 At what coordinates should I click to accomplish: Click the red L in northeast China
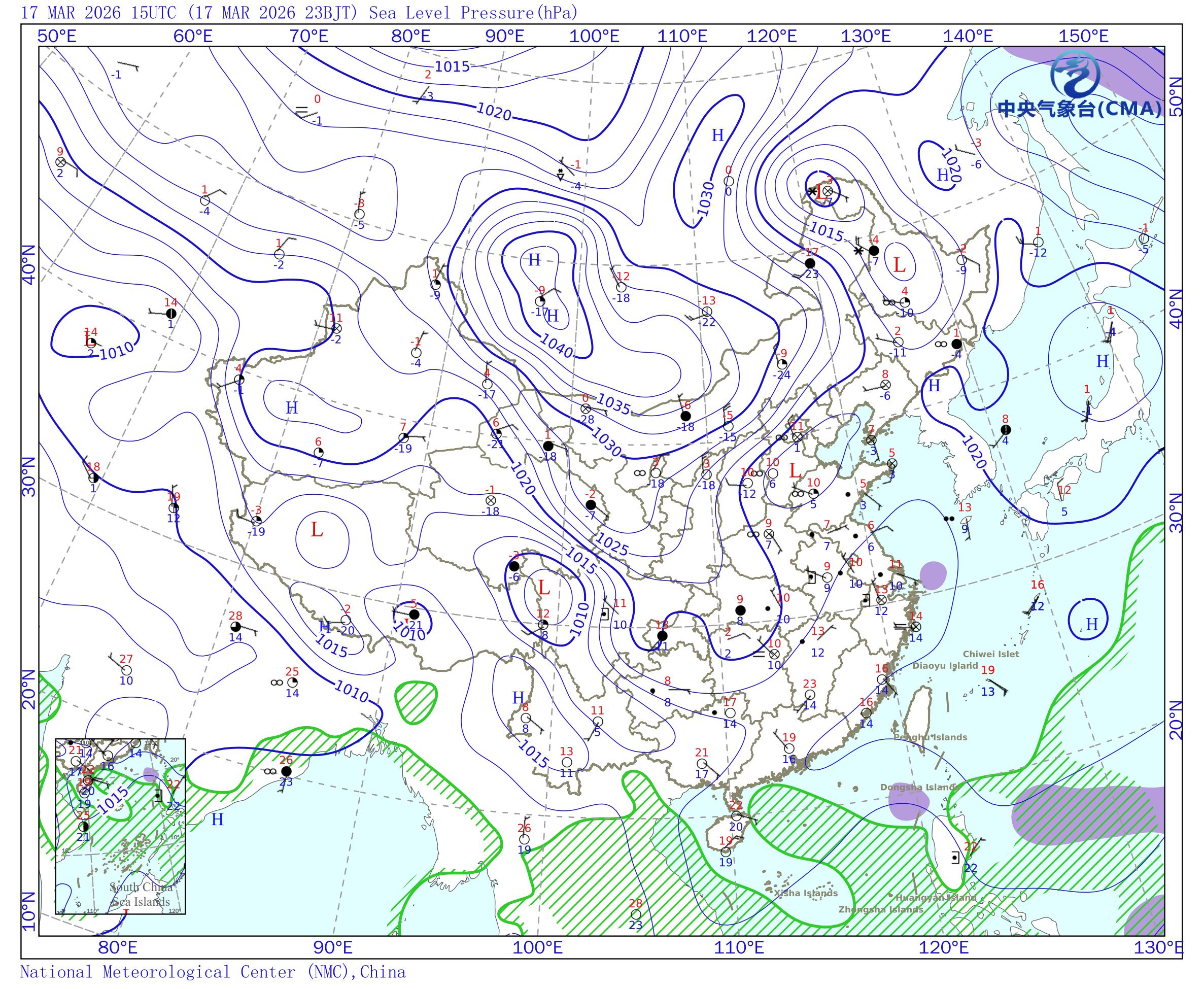pos(899,265)
